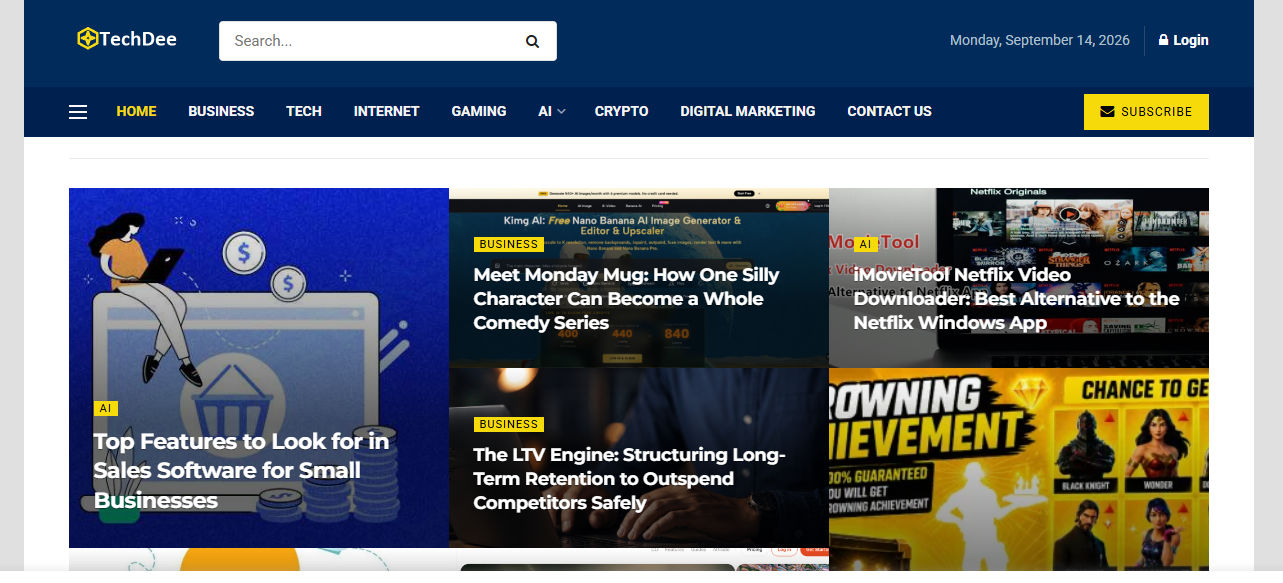Click the TechDee logo

point(127,39)
